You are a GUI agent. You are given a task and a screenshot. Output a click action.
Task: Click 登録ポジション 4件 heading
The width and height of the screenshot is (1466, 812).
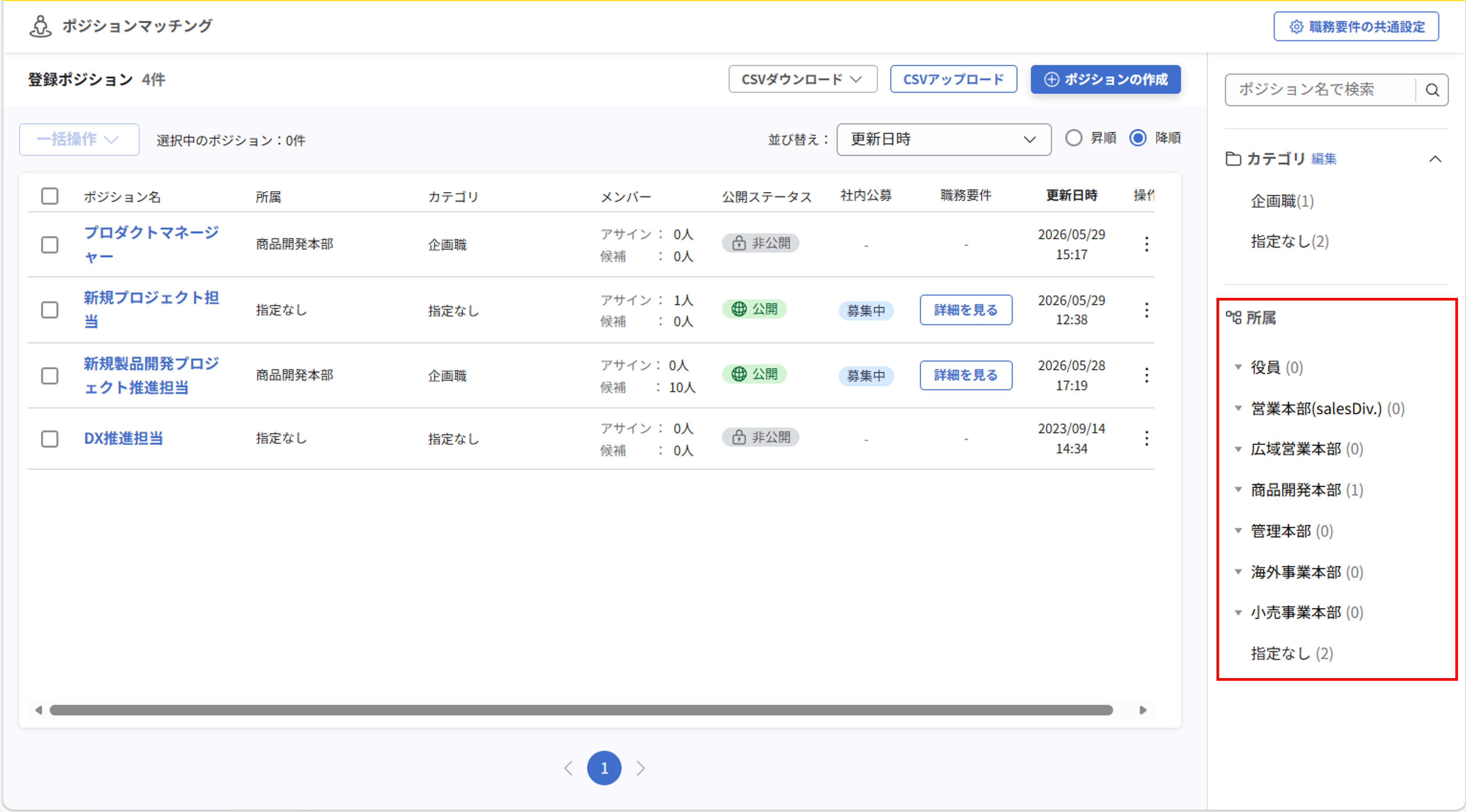point(97,79)
